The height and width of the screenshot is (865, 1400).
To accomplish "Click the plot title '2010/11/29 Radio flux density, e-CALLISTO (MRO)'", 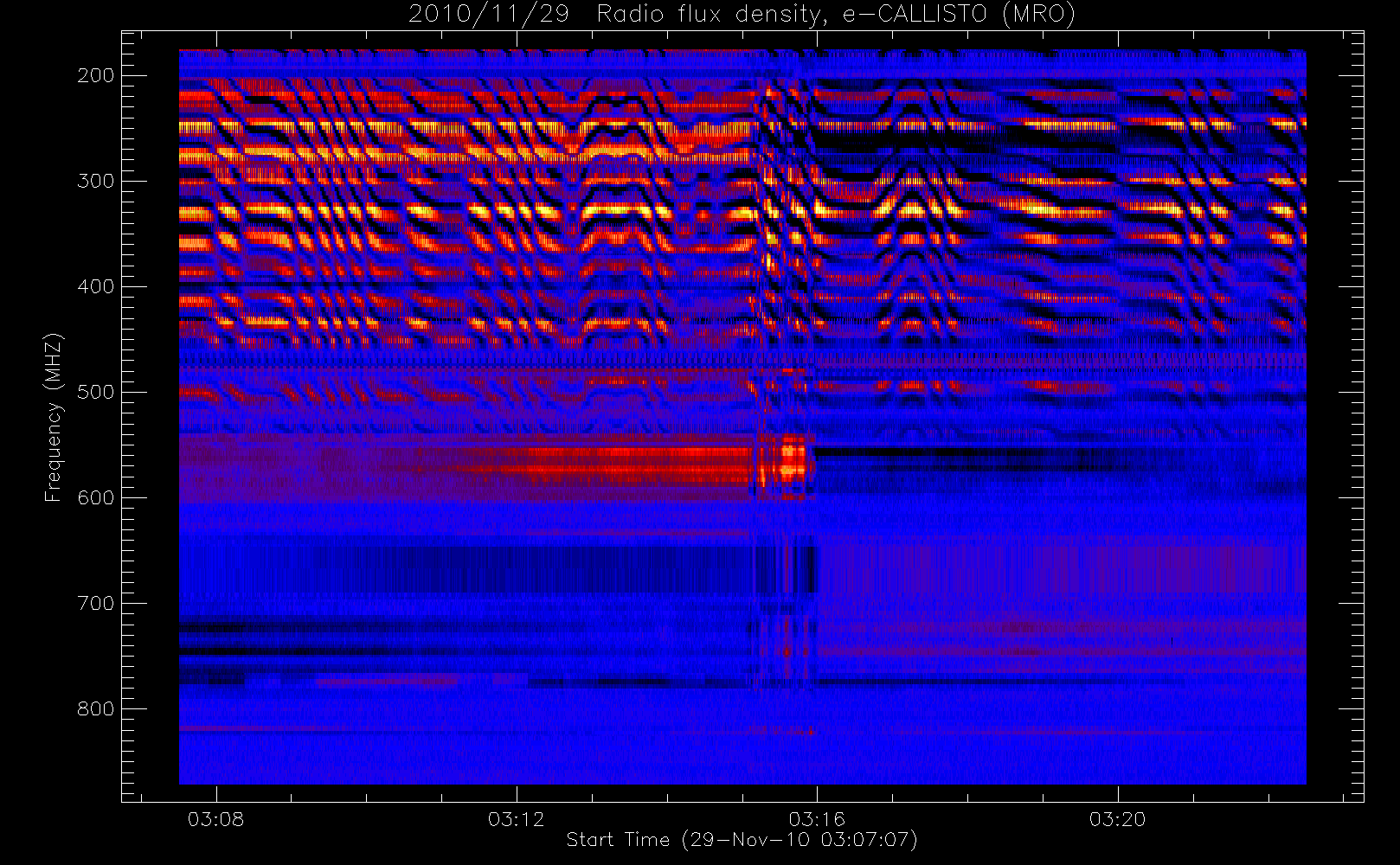I will 742,15.
